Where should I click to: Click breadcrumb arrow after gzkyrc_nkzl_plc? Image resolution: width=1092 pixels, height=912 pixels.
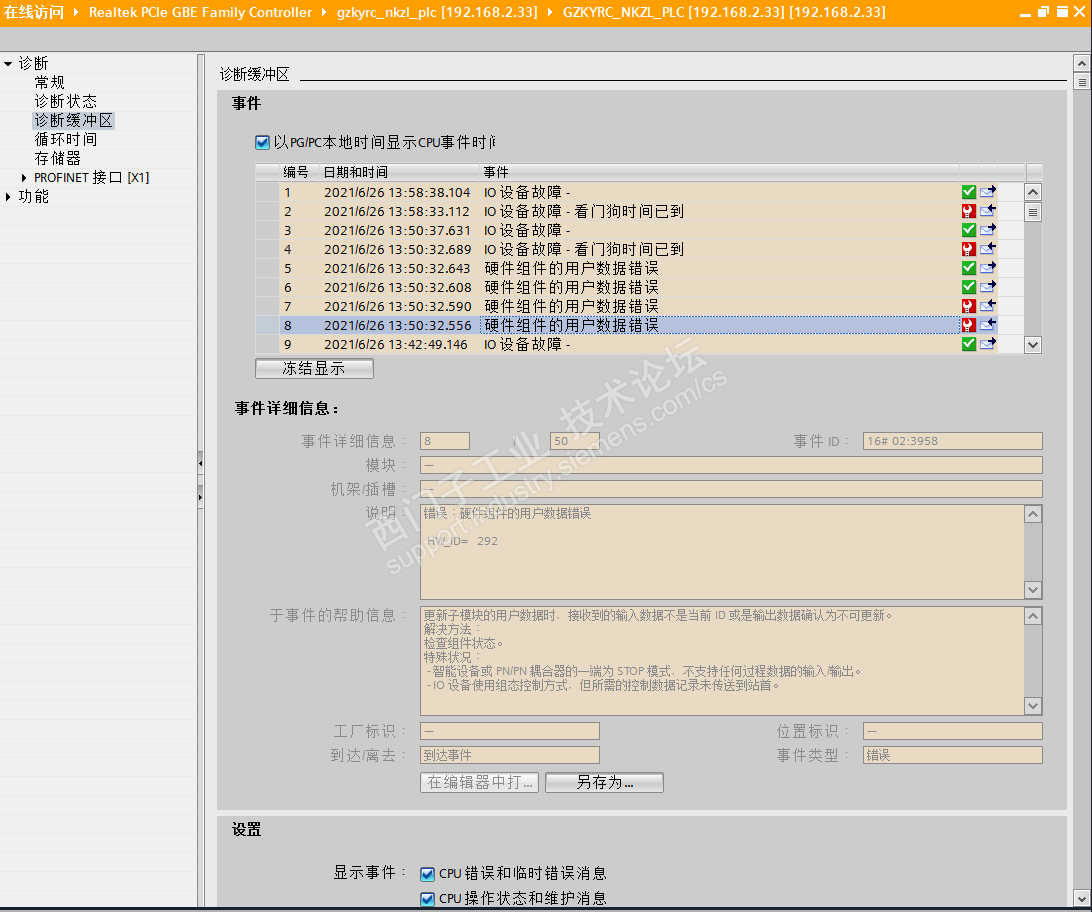[549, 12]
